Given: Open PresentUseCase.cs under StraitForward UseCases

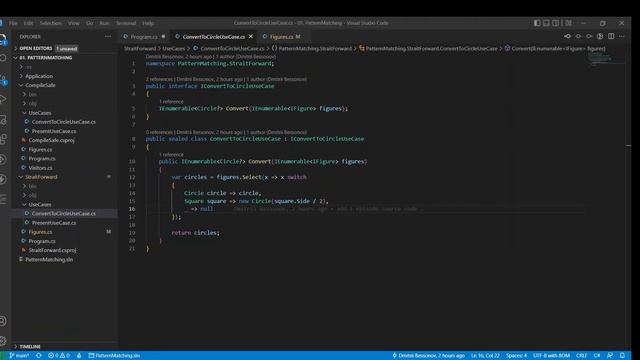Looking at the screenshot, I should point(64,222).
